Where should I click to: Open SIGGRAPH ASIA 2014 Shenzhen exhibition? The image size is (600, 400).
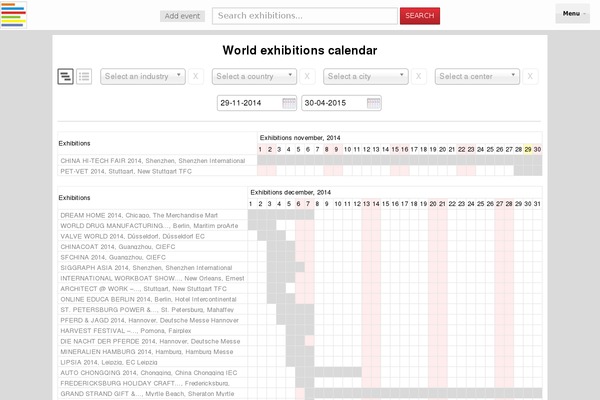tap(146, 268)
